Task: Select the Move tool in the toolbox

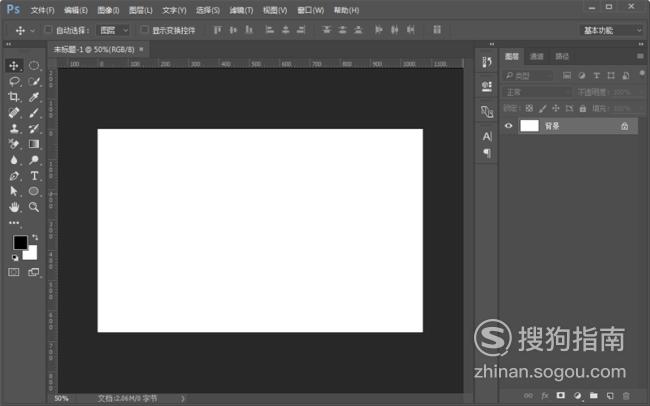Action: click(14, 66)
